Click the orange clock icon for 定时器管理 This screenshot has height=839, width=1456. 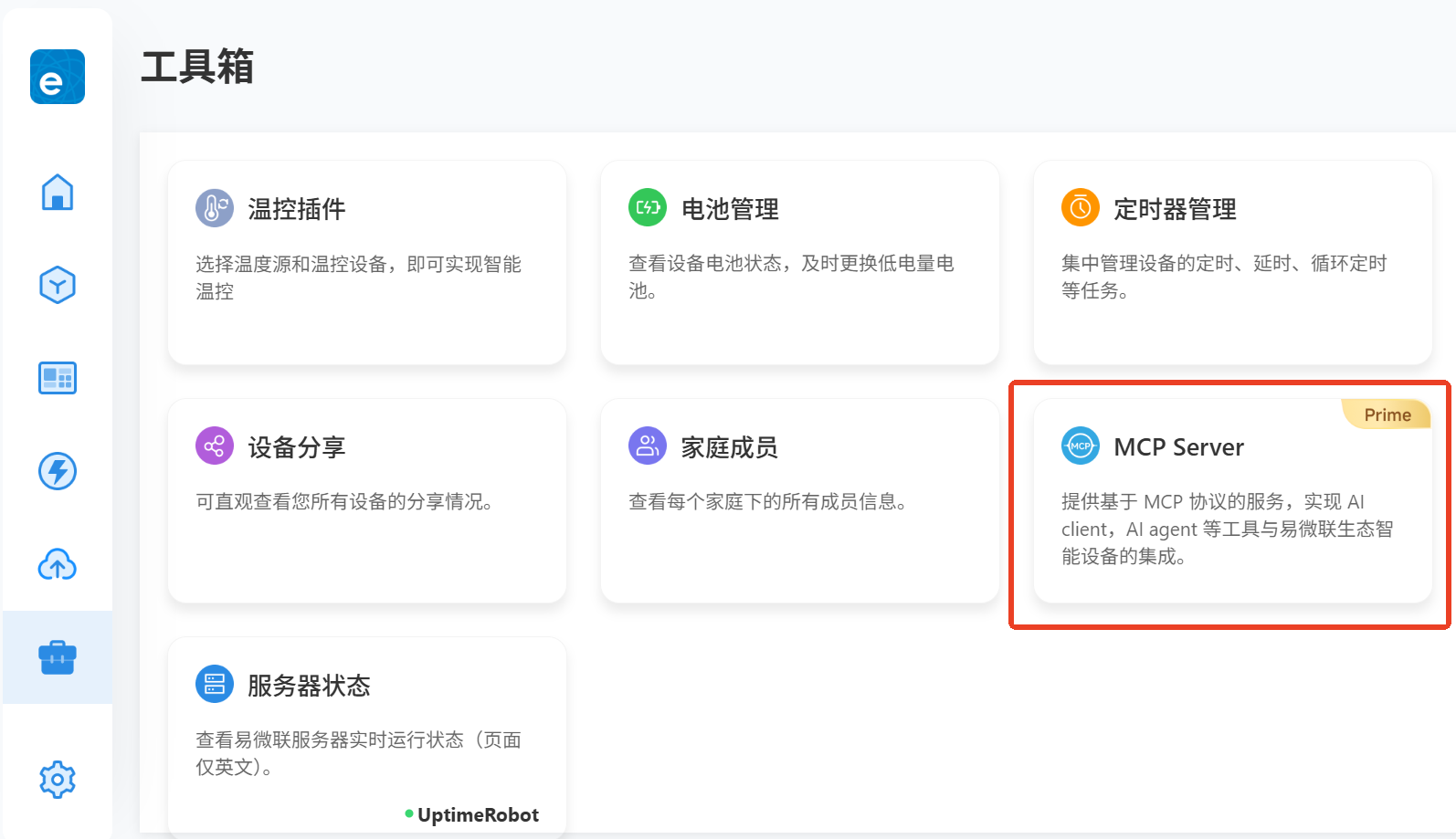[x=1080, y=207]
